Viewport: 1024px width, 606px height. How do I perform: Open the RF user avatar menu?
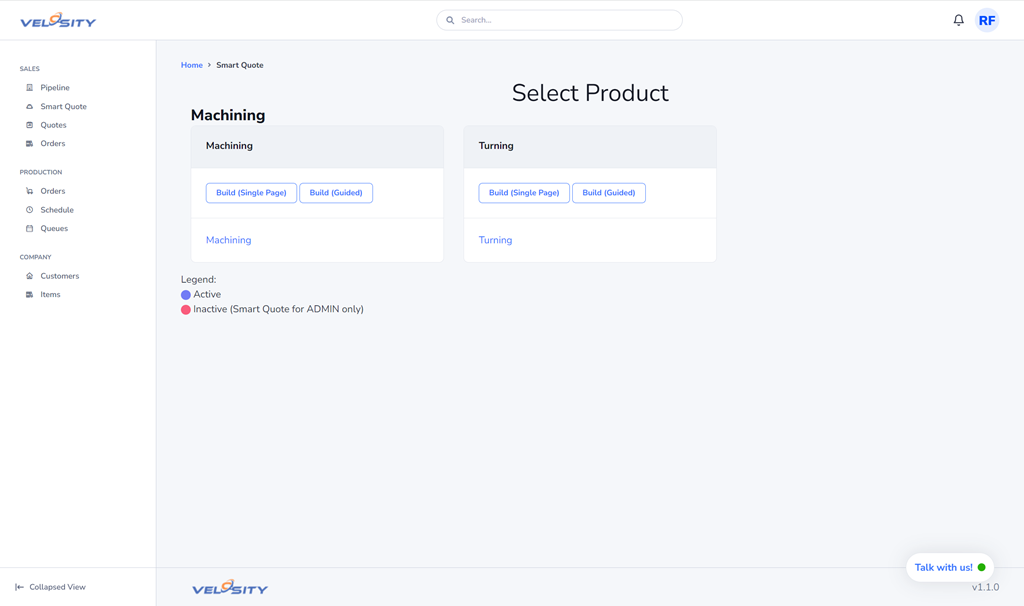coord(987,20)
